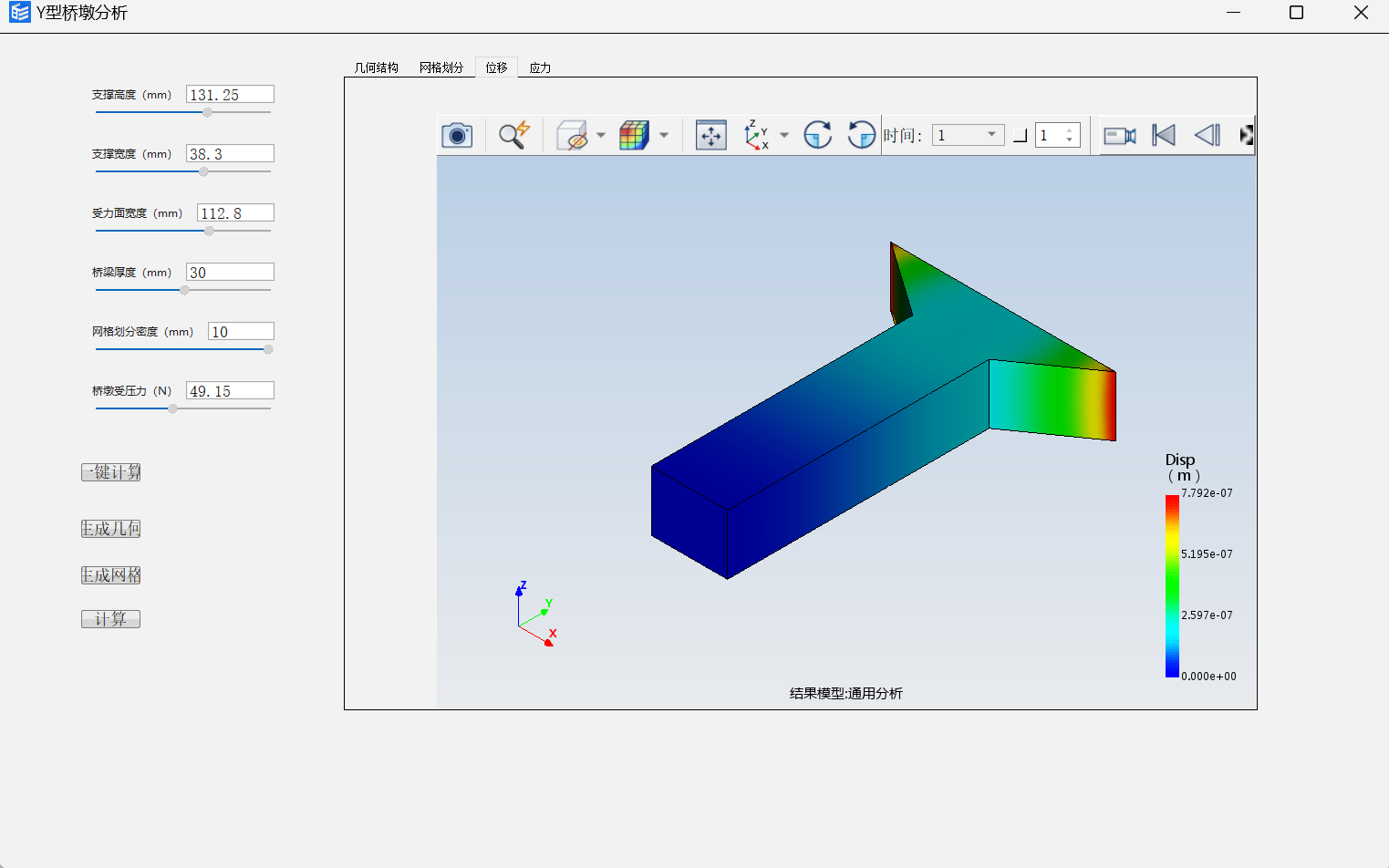Open the axis orientation dropdown arrow

[784, 135]
